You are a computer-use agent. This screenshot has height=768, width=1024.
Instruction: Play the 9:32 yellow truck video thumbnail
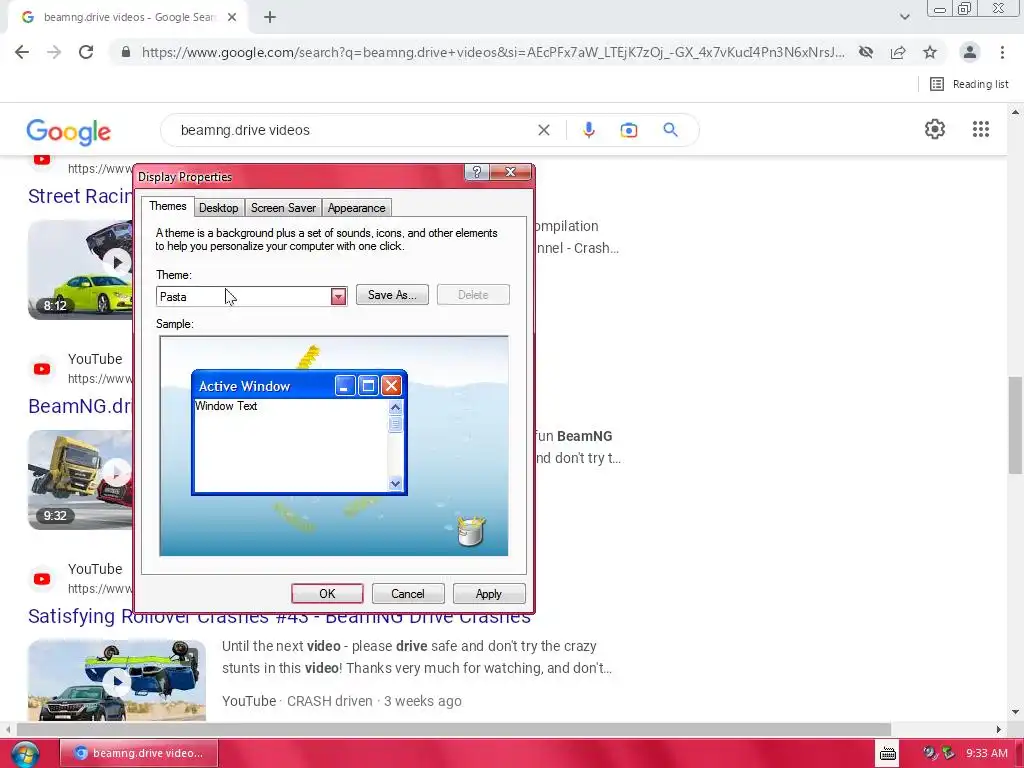(x=81, y=479)
